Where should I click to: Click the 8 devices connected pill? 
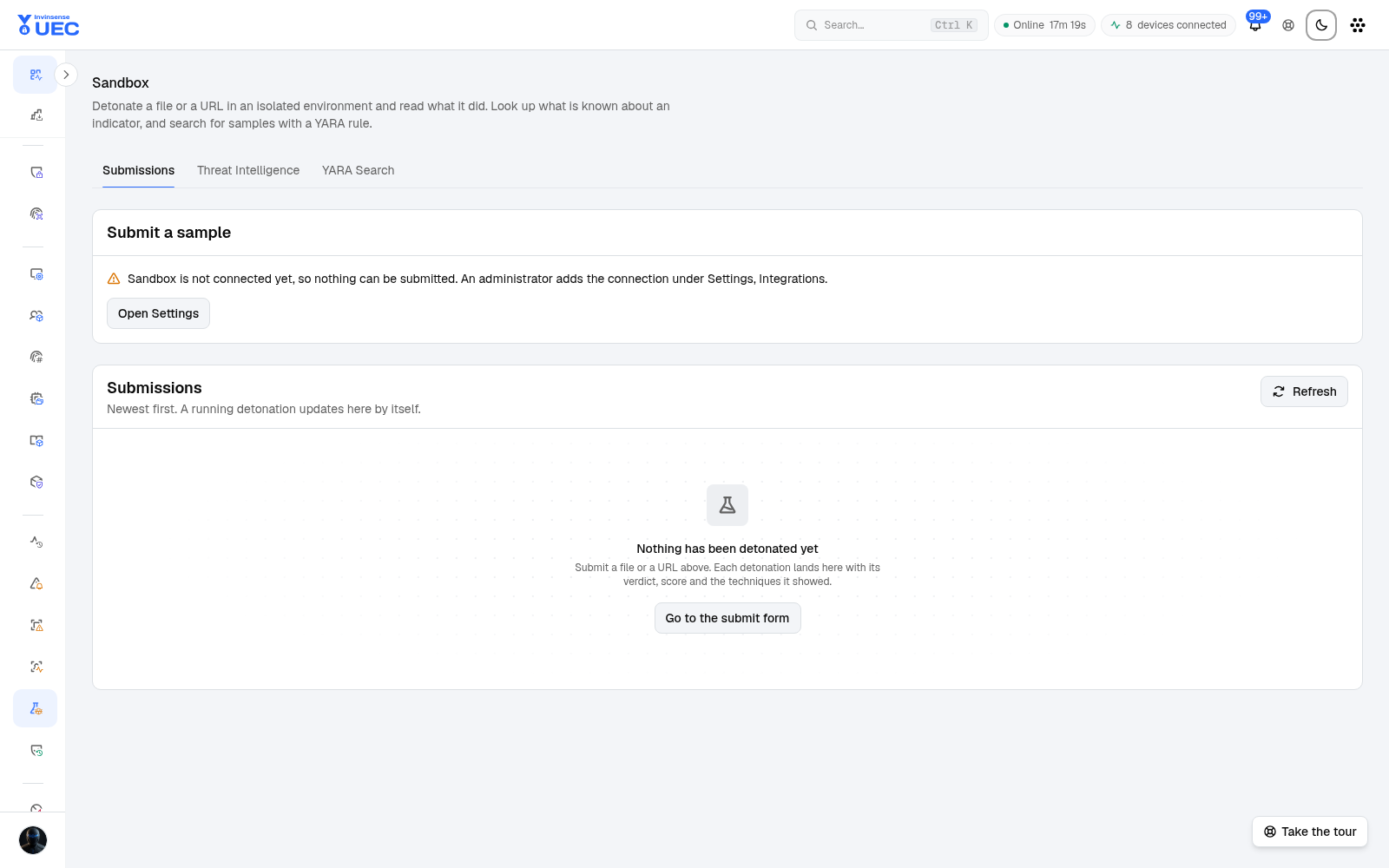(1168, 25)
